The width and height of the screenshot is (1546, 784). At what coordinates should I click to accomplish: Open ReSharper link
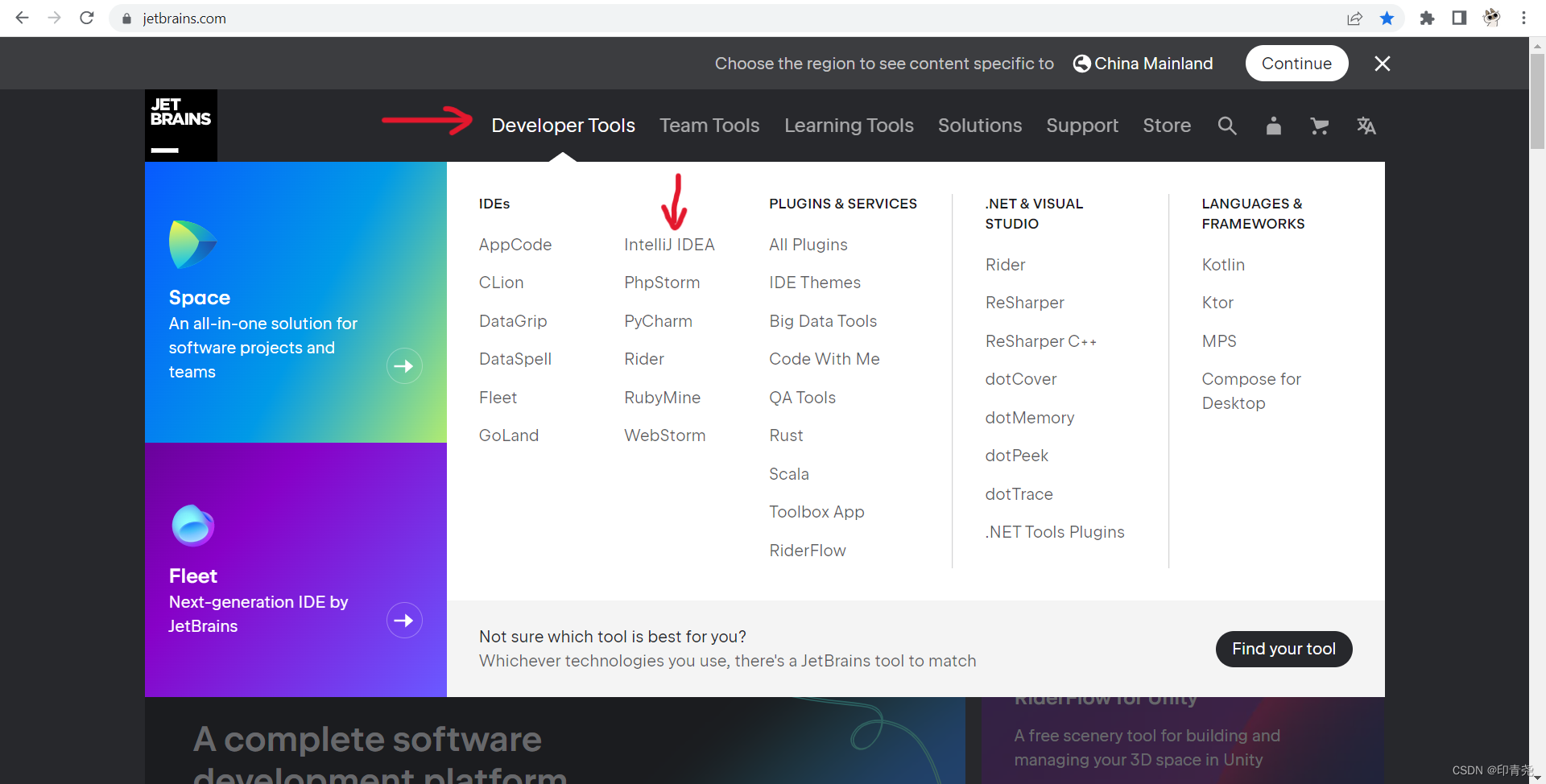tap(1025, 303)
